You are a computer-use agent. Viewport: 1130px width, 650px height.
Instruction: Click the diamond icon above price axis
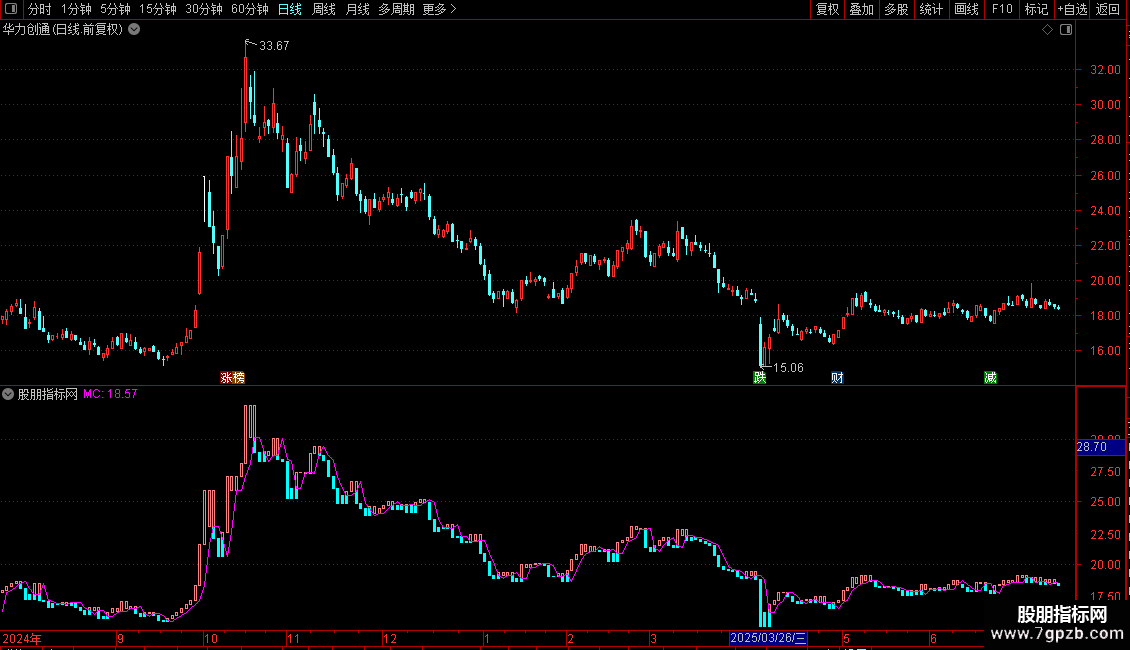1048,30
